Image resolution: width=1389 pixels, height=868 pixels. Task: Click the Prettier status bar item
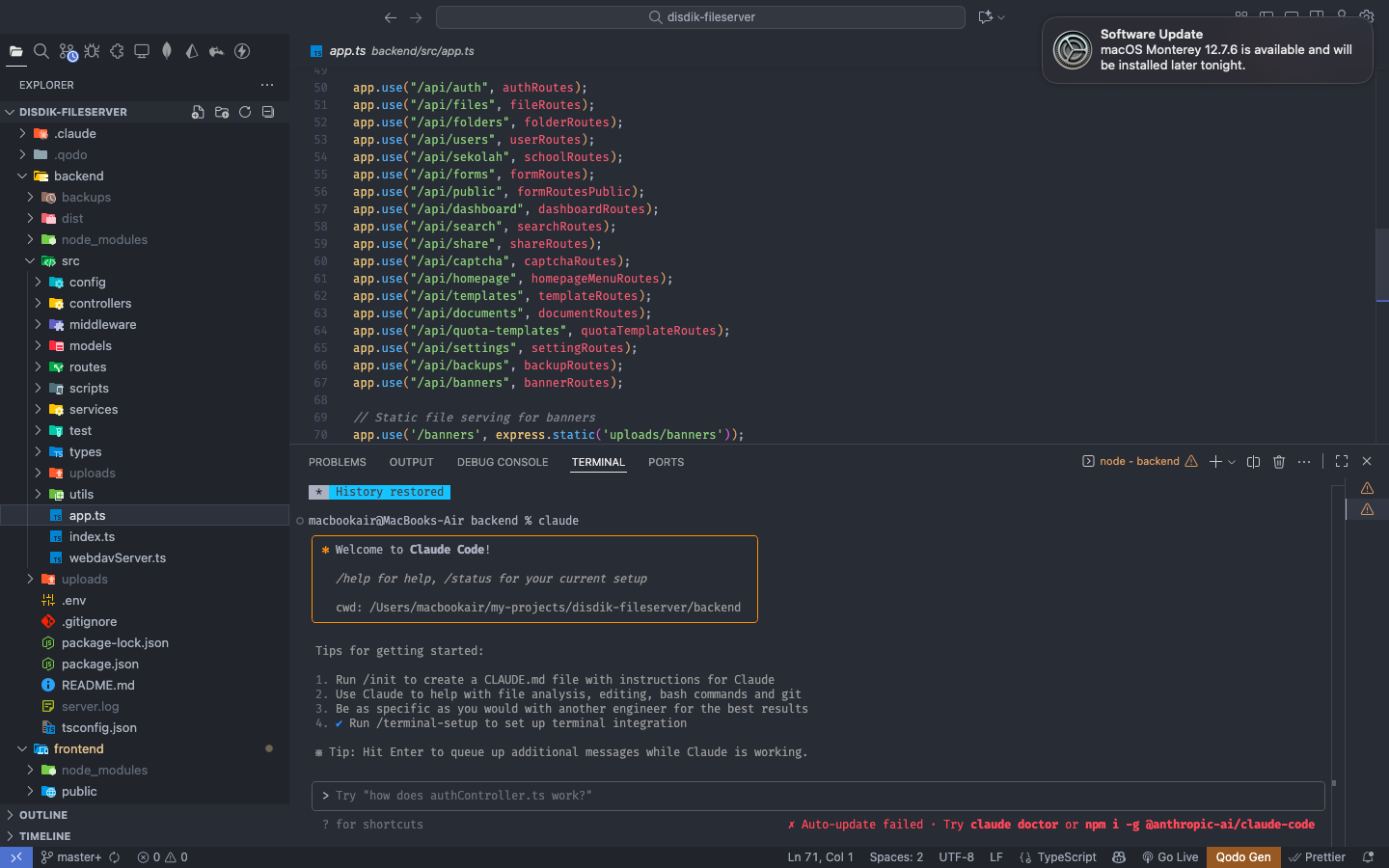click(1317, 857)
